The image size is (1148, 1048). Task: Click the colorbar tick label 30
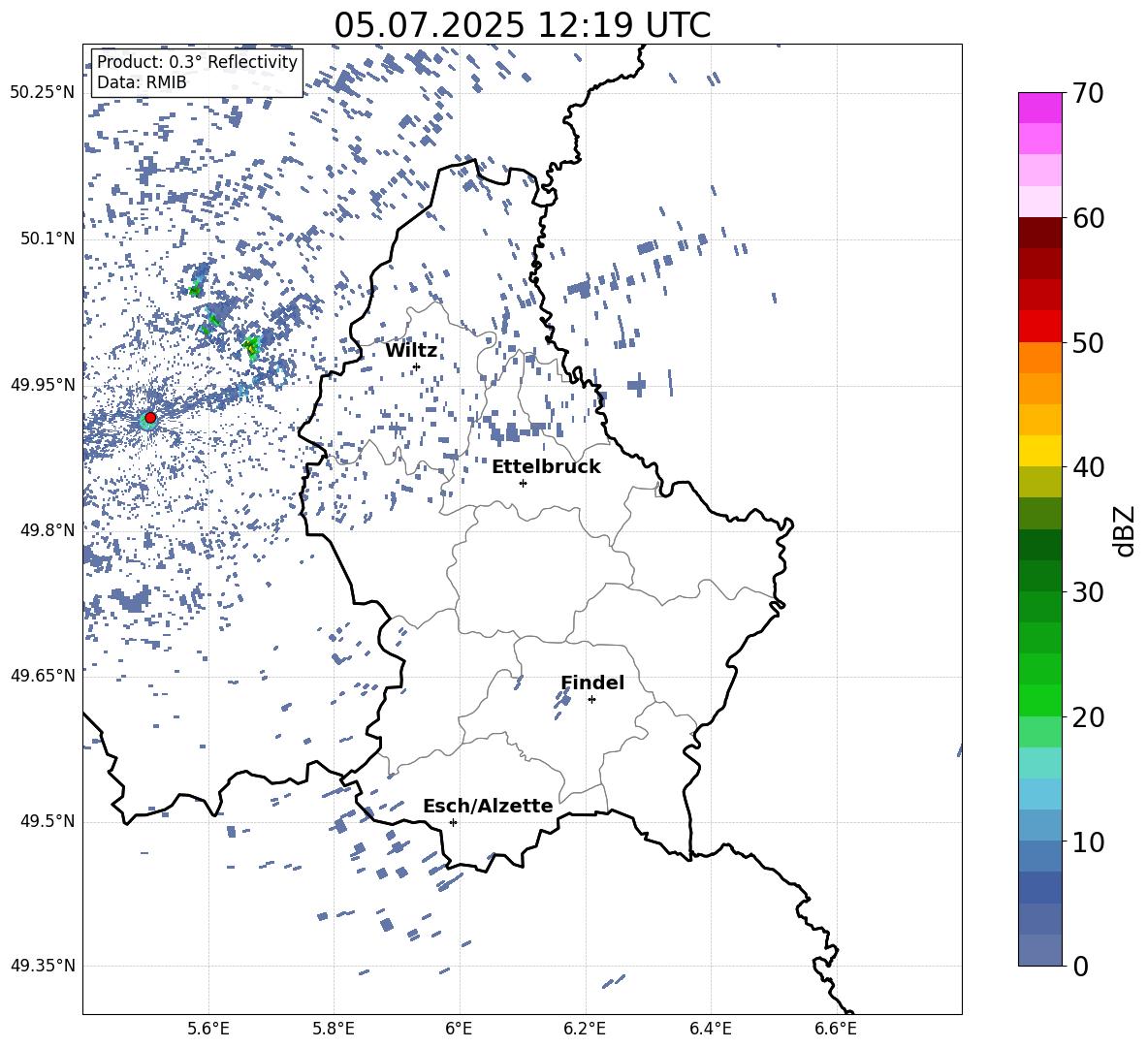[1089, 592]
